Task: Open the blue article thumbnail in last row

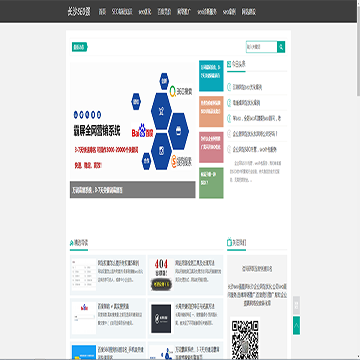Action: pyautogui.click(x=84, y=352)
